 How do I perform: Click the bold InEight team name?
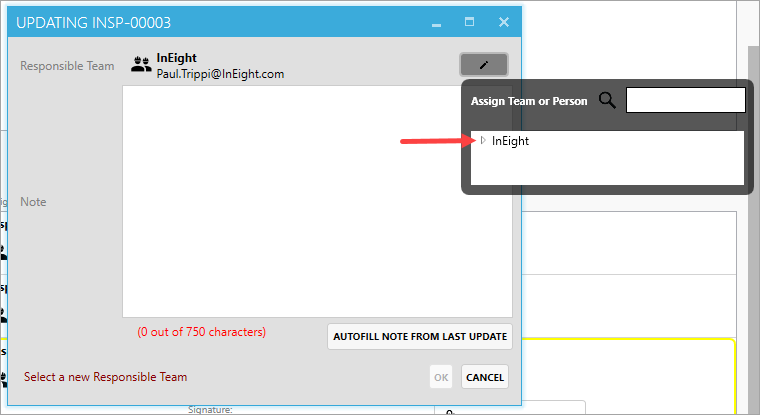(x=176, y=58)
